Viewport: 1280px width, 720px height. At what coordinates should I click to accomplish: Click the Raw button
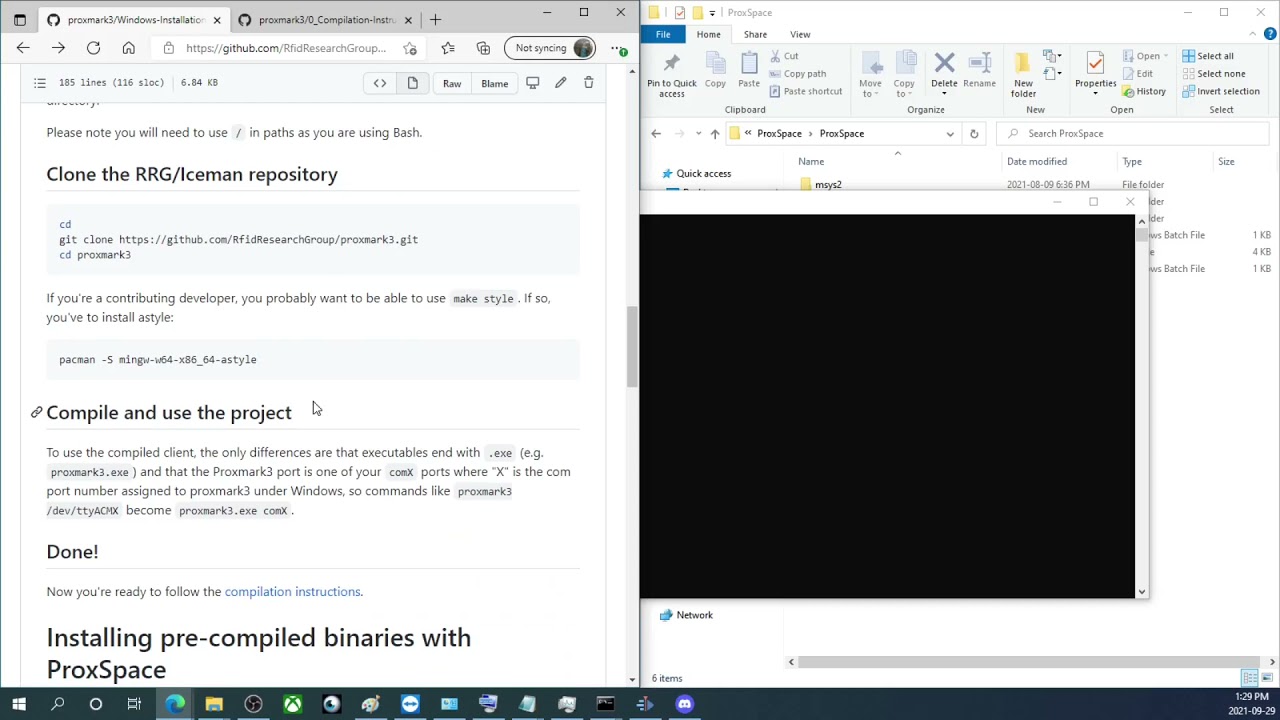tap(452, 83)
